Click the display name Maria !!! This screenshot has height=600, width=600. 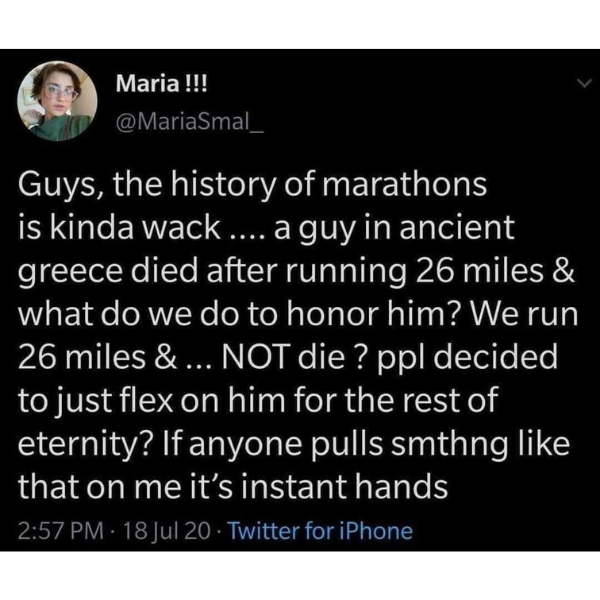coord(161,83)
